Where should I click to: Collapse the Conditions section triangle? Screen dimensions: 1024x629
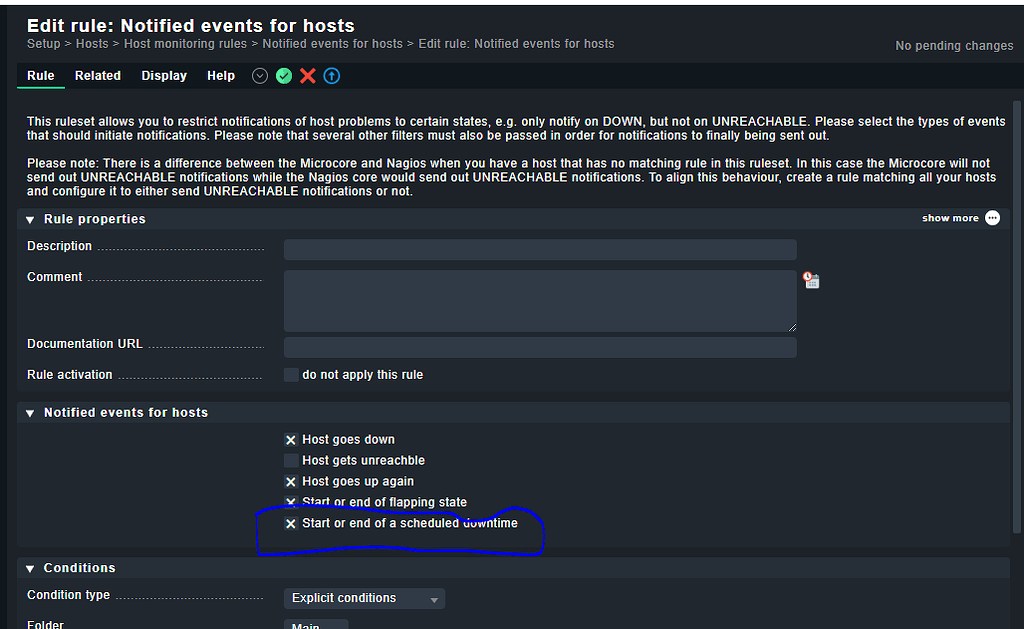coord(29,567)
